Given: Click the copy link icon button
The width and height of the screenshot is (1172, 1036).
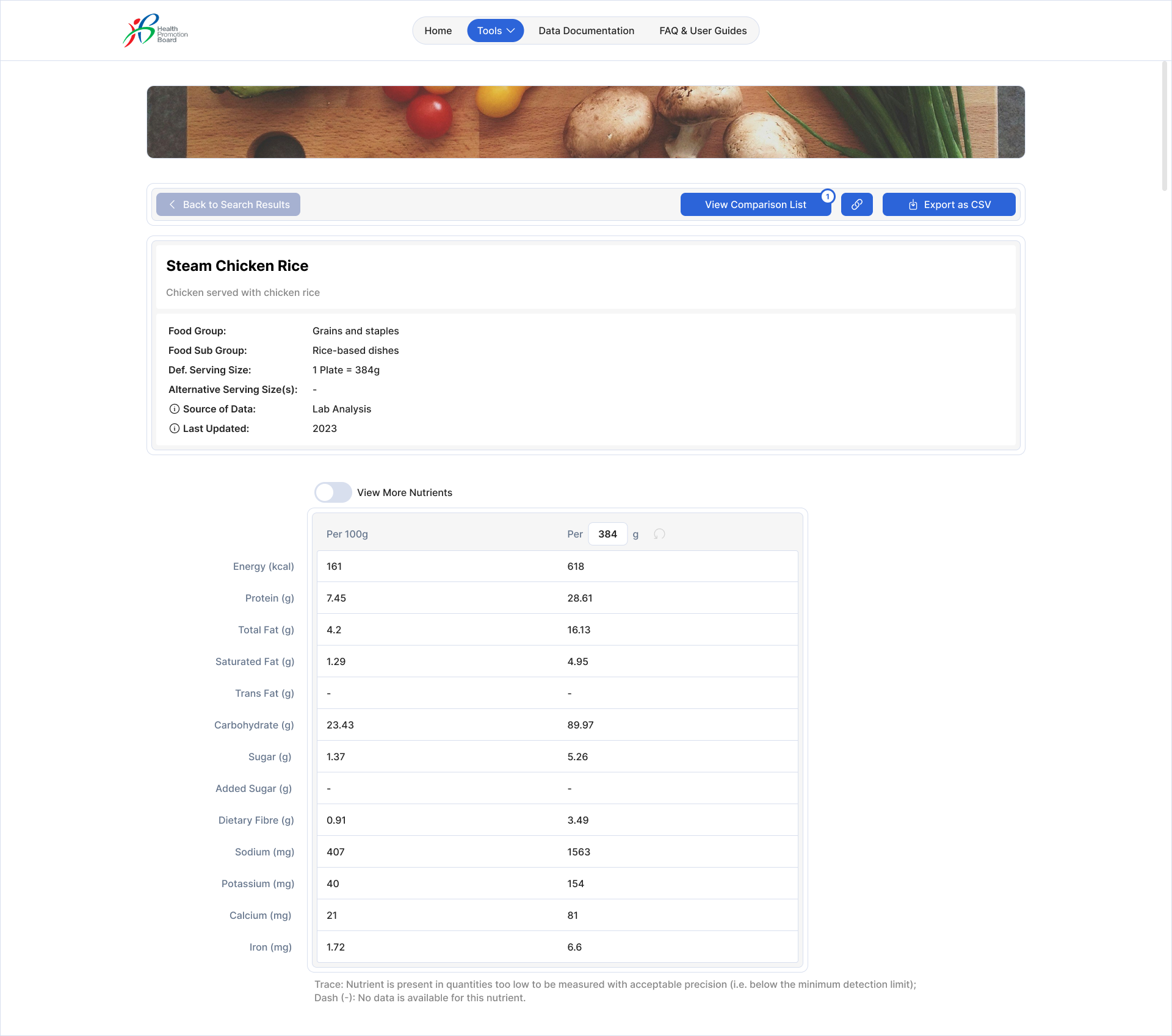Looking at the screenshot, I should (x=856, y=204).
